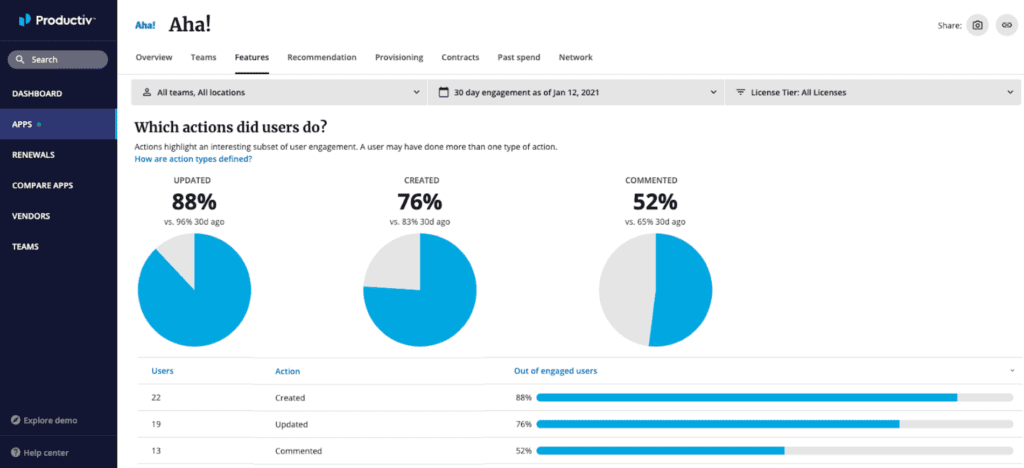Click the sort chevron in table header
Screen dimensions: 1024x468
click(1012, 371)
